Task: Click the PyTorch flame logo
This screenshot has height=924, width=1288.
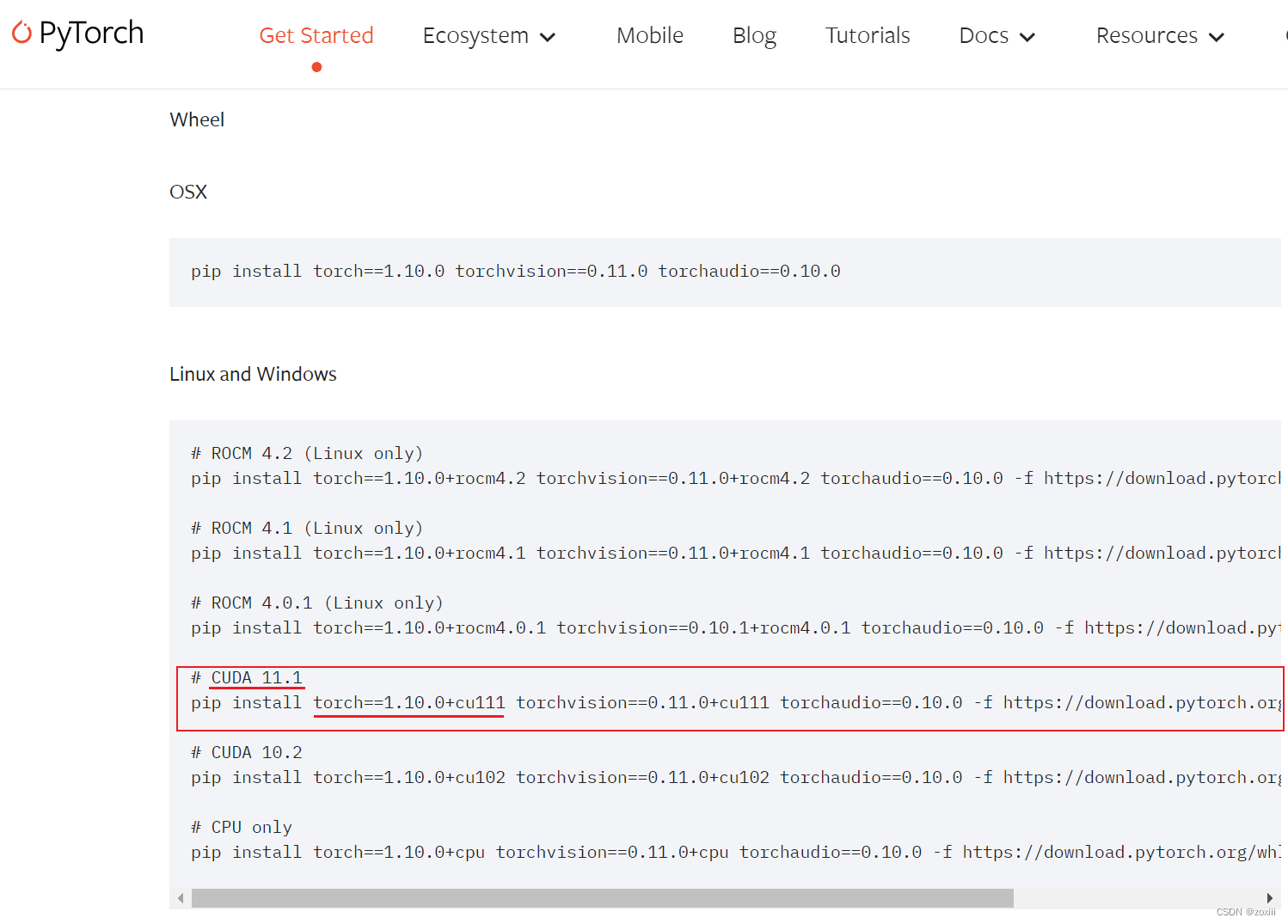Action: (23, 32)
